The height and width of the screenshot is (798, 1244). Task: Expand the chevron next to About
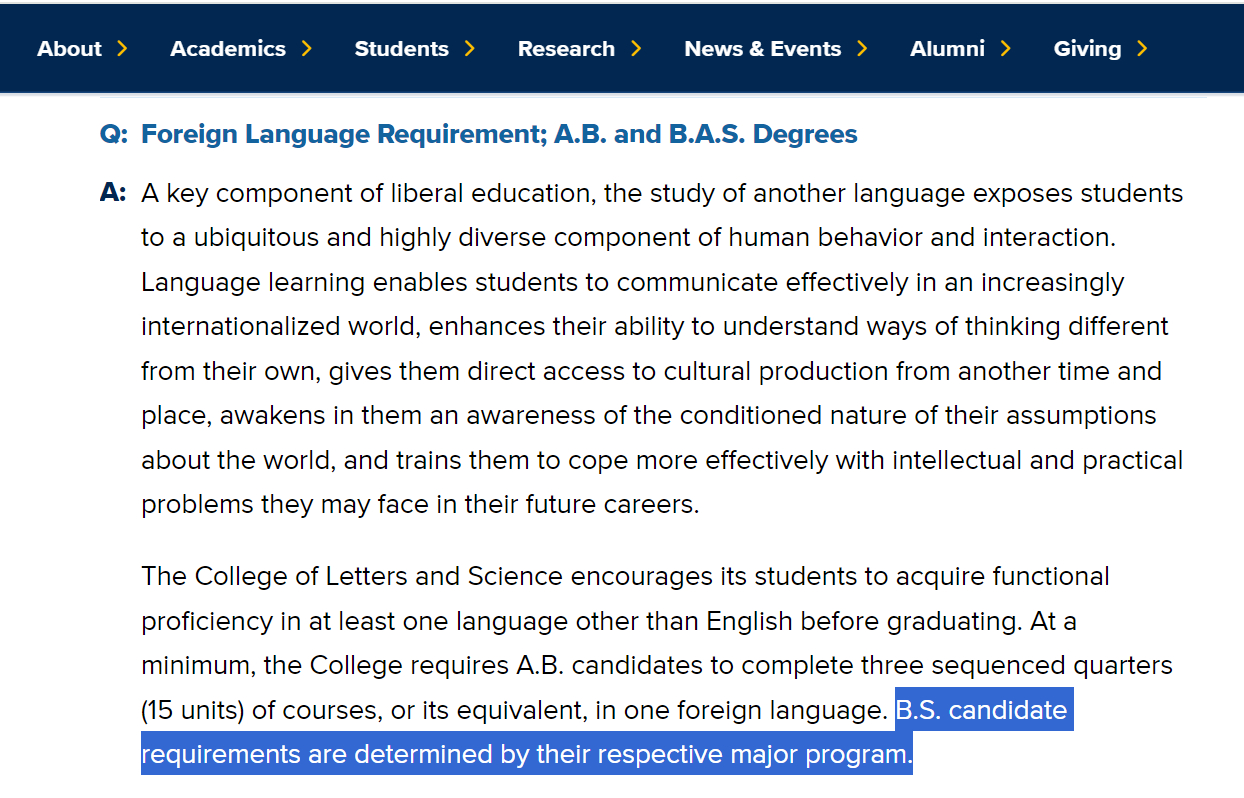(x=122, y=48)
